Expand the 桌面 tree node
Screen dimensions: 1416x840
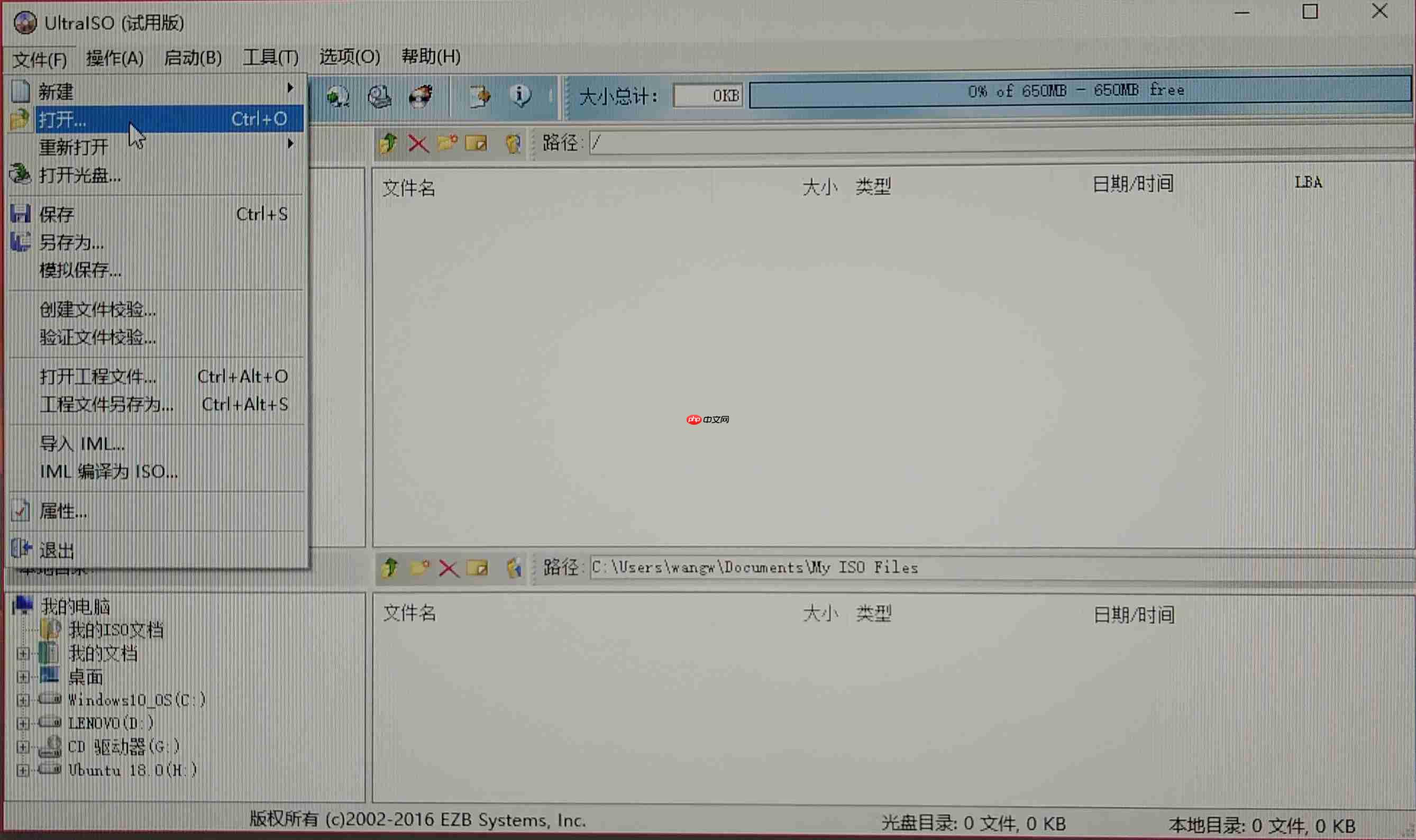click(24, 677)
